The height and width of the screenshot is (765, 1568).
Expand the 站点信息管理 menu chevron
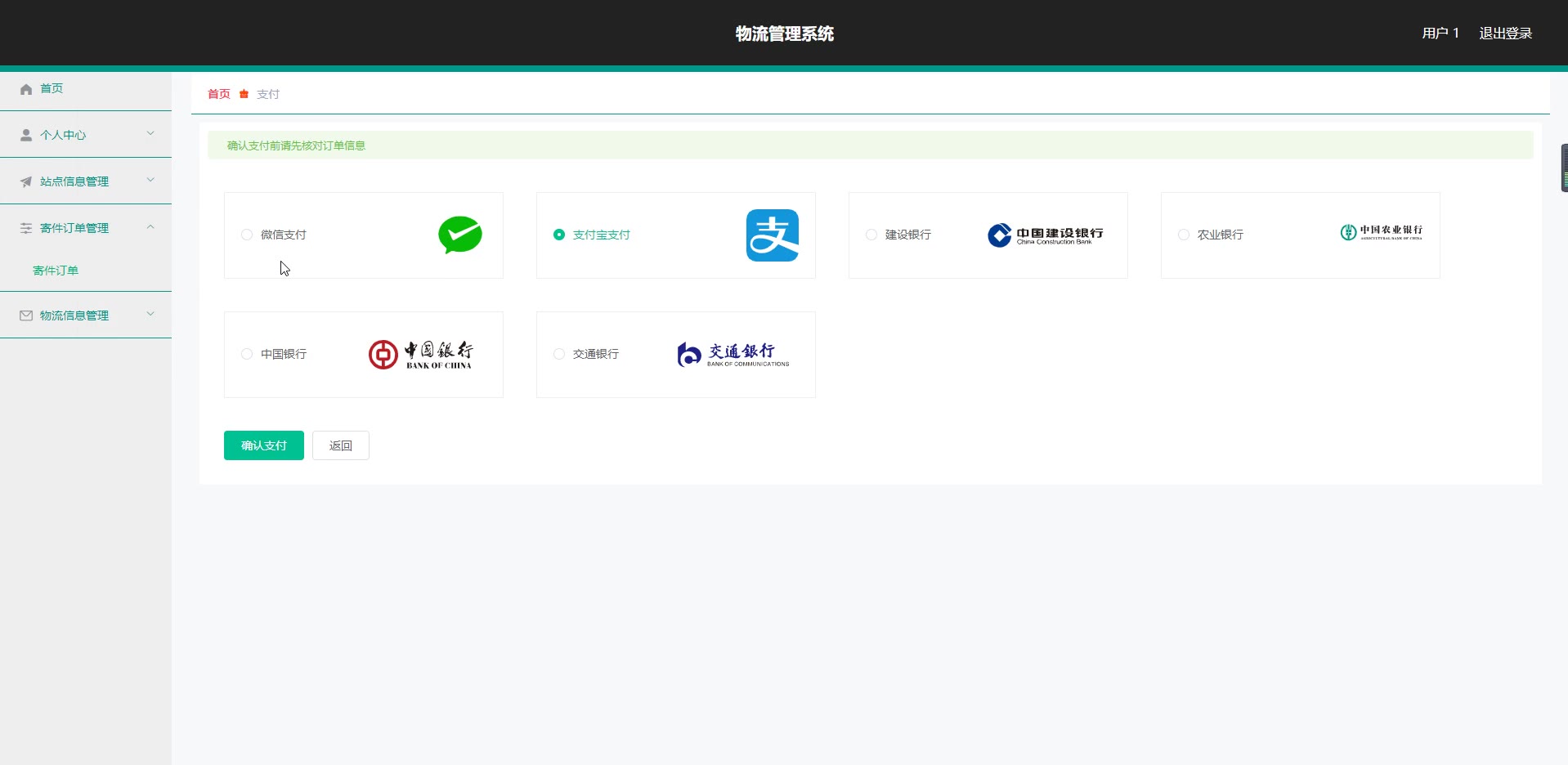click(150, 181)
